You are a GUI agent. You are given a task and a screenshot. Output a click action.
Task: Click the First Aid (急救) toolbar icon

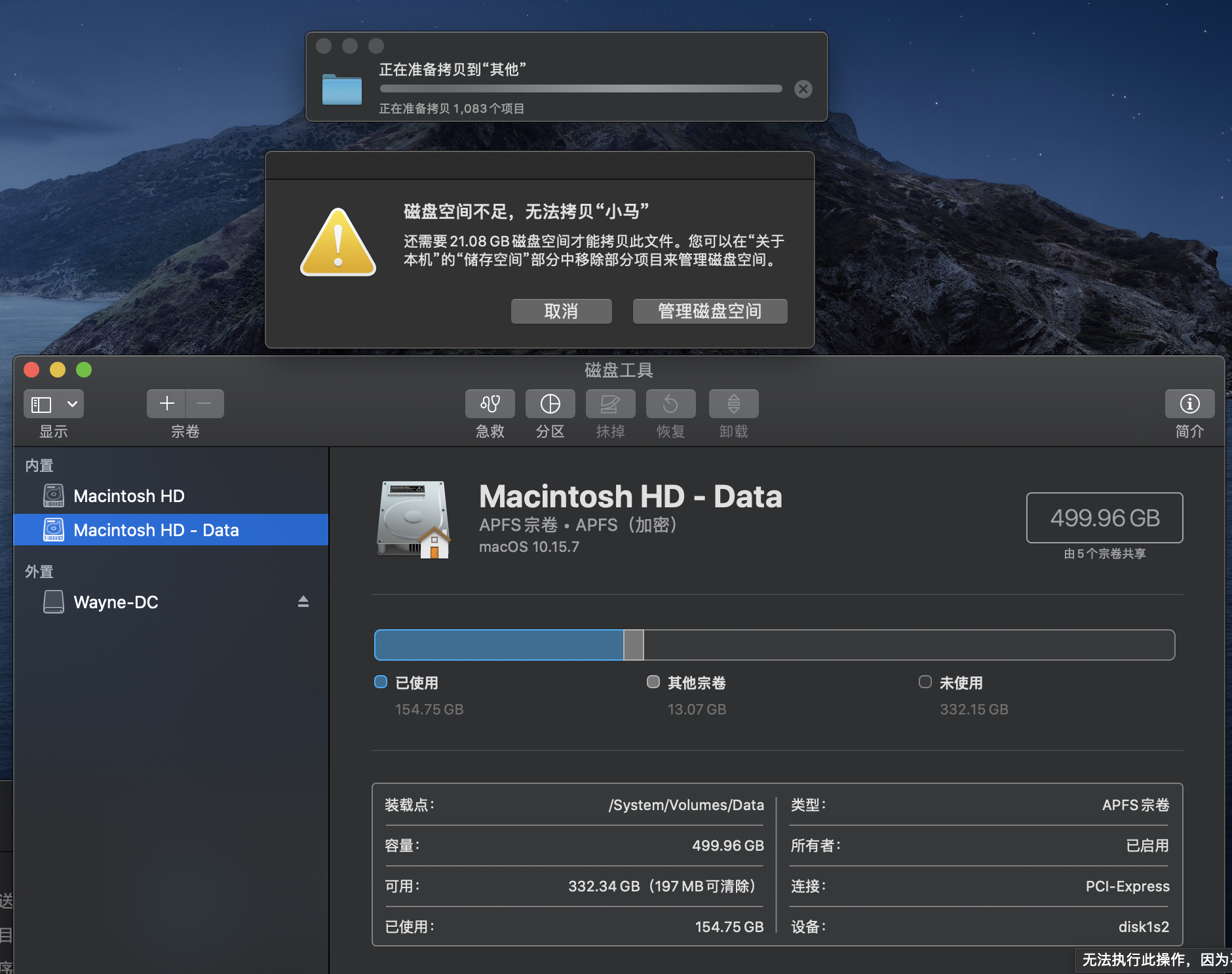pyautogui.click(x=490, y=404)
